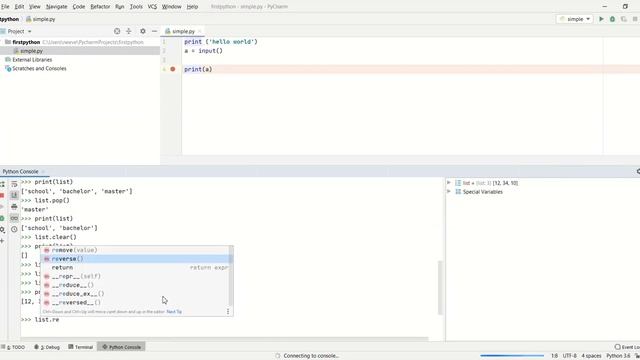Open the VCS menu
This screenshot has width=640, height=360.
pyautogui.click(x=152, y=7)
